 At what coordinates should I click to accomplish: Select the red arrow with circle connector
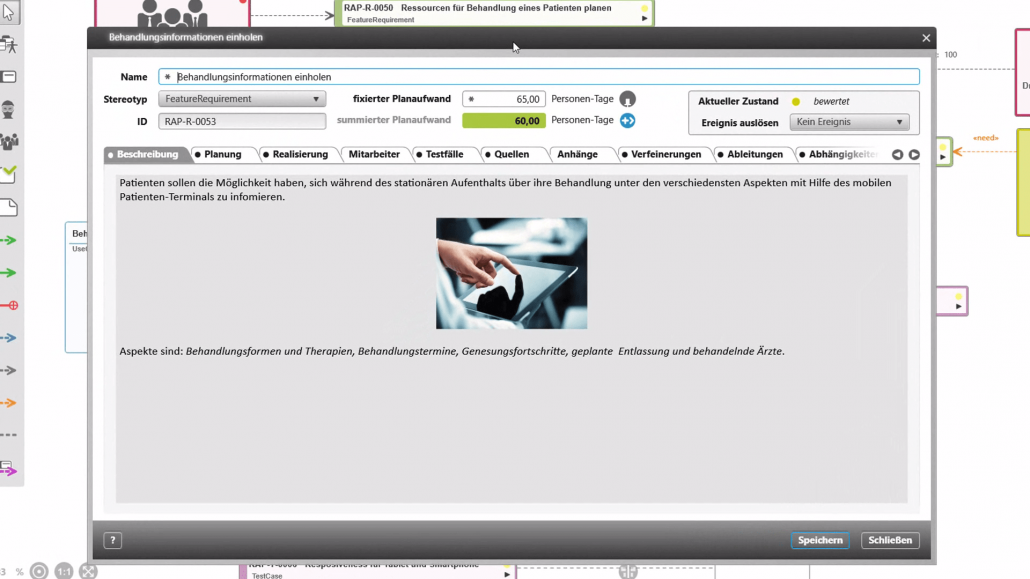[x=9, y=305]
